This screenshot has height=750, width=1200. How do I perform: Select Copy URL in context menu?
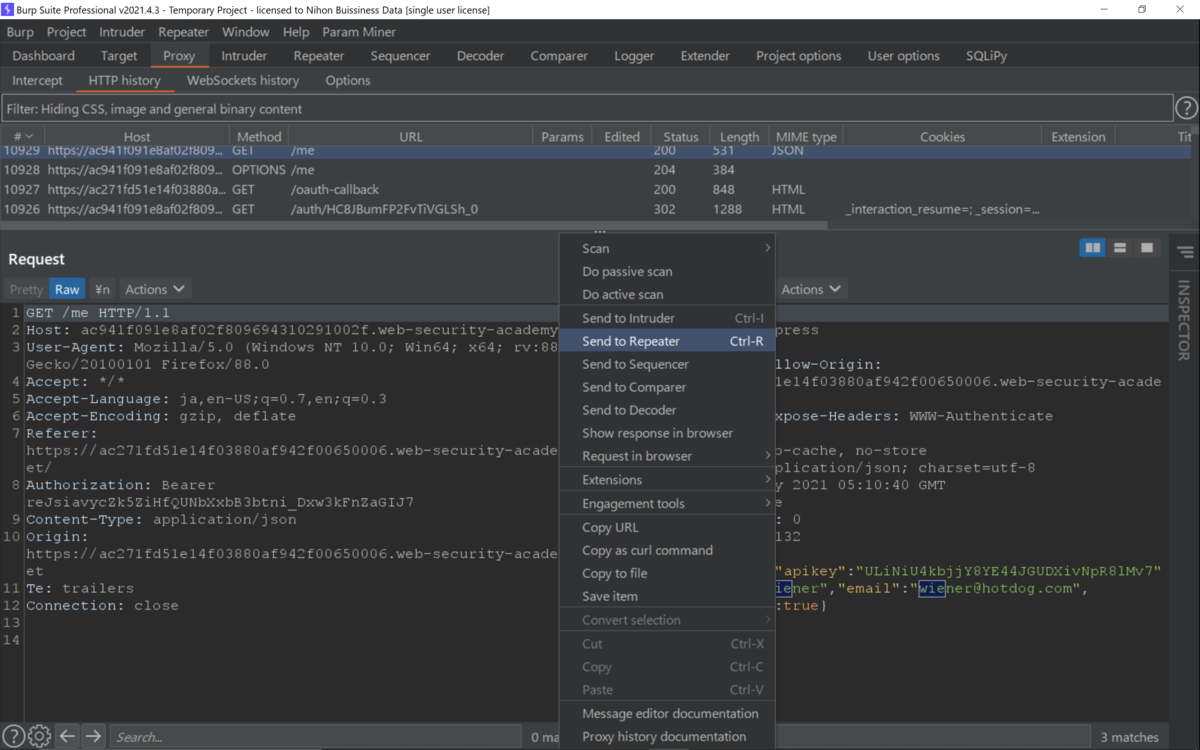[x=667, y=527]
